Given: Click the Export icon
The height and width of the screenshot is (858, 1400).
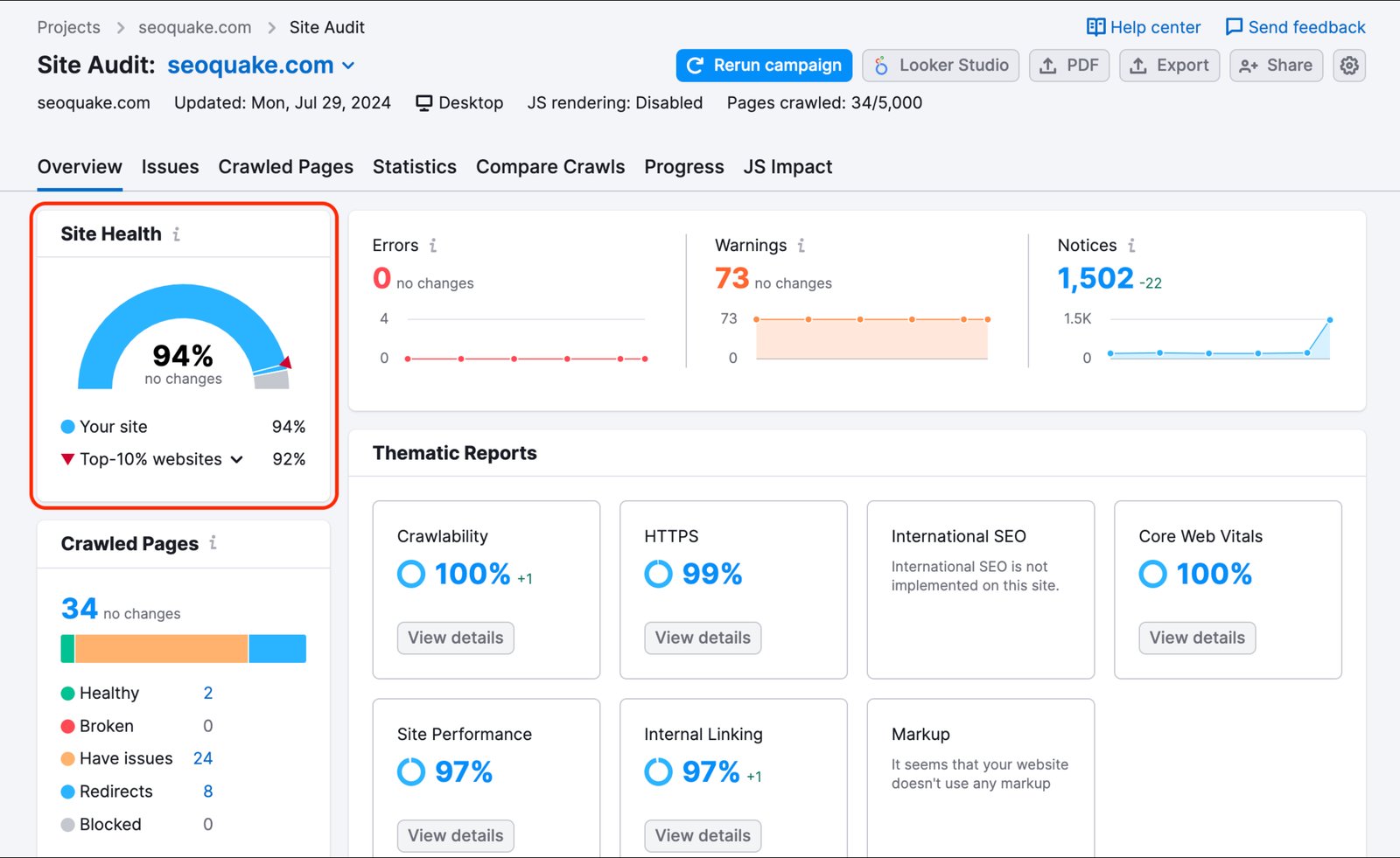Looking at the screenshot, I should [x=1139, y=65].
